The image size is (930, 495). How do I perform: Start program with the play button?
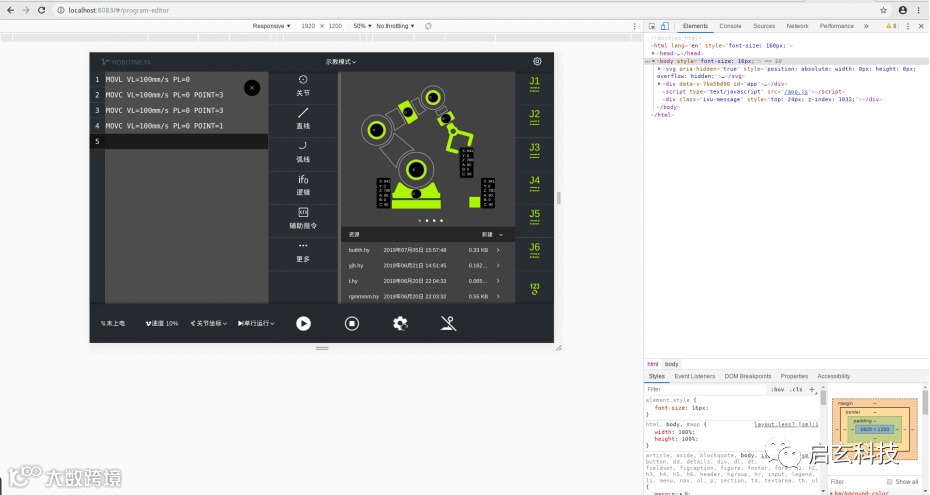(x=303, y=323)
